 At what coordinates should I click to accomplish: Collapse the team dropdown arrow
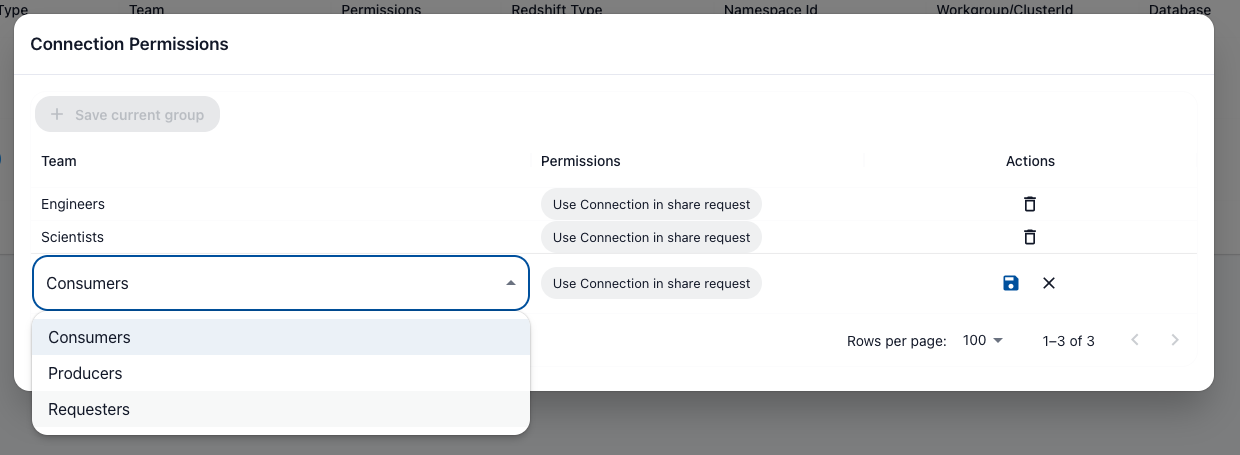tap(510, 283)
